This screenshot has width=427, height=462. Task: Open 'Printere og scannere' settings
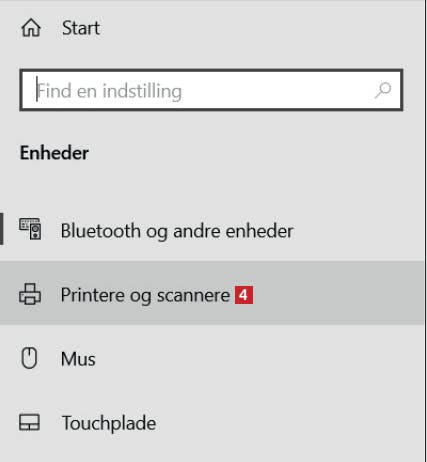click(145, 295)
